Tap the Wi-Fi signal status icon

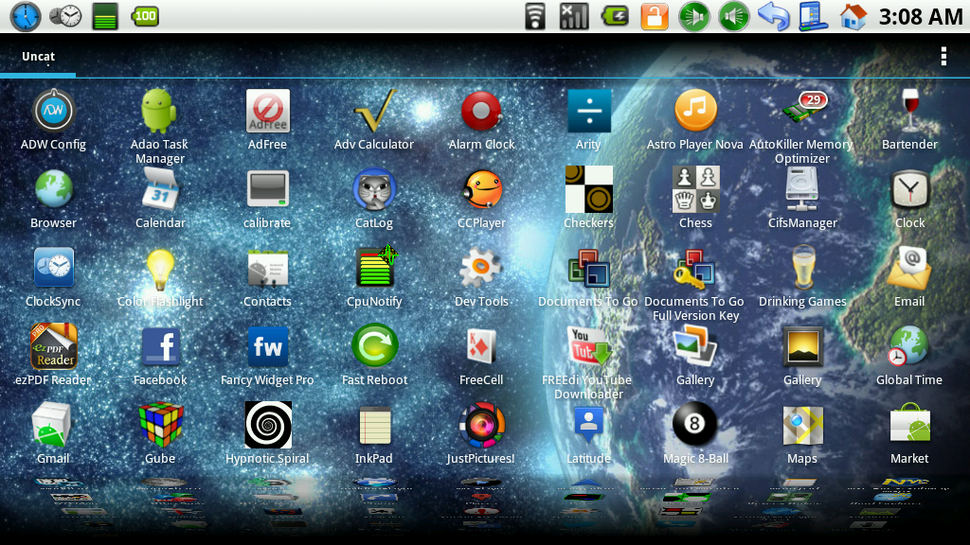point(536,16)
